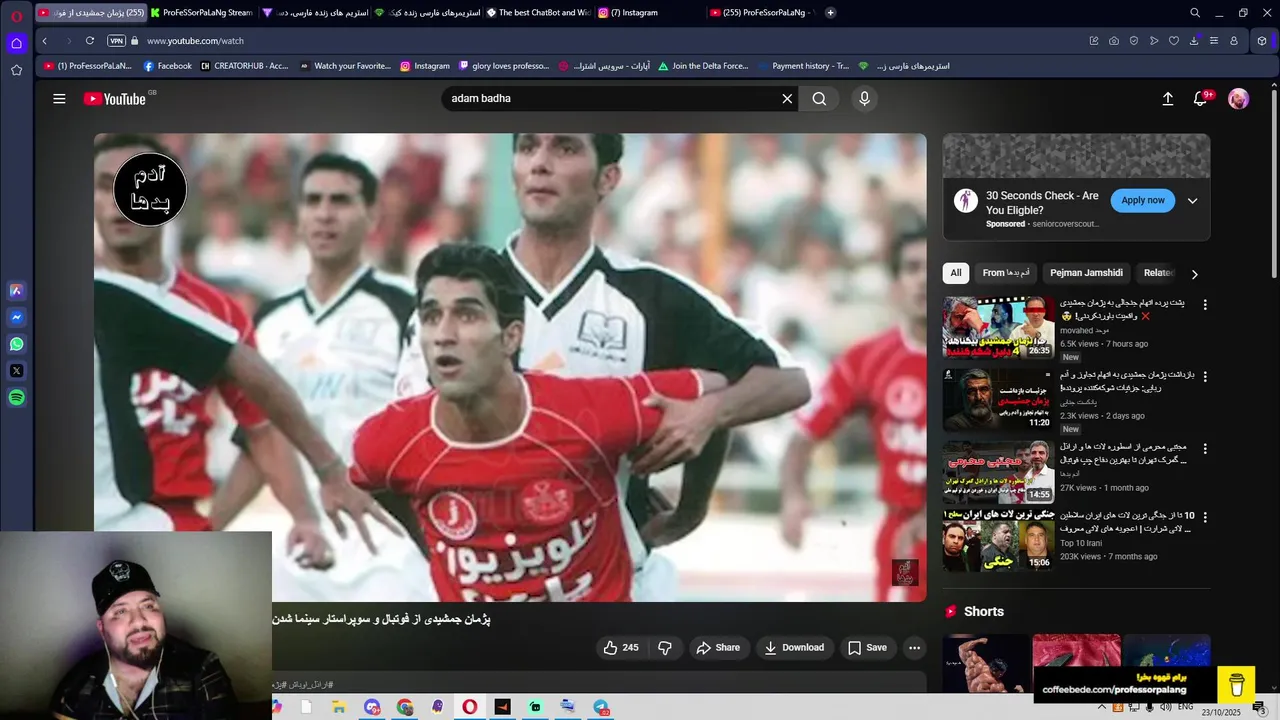Open menu for the 11:20 video
The width and height of the screenshot is (1280, 720).
tap(1205, 376)
